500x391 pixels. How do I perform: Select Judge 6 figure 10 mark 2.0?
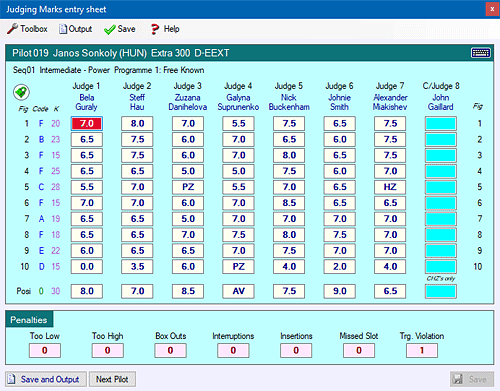pyautogui.click(x=339, y=267)
